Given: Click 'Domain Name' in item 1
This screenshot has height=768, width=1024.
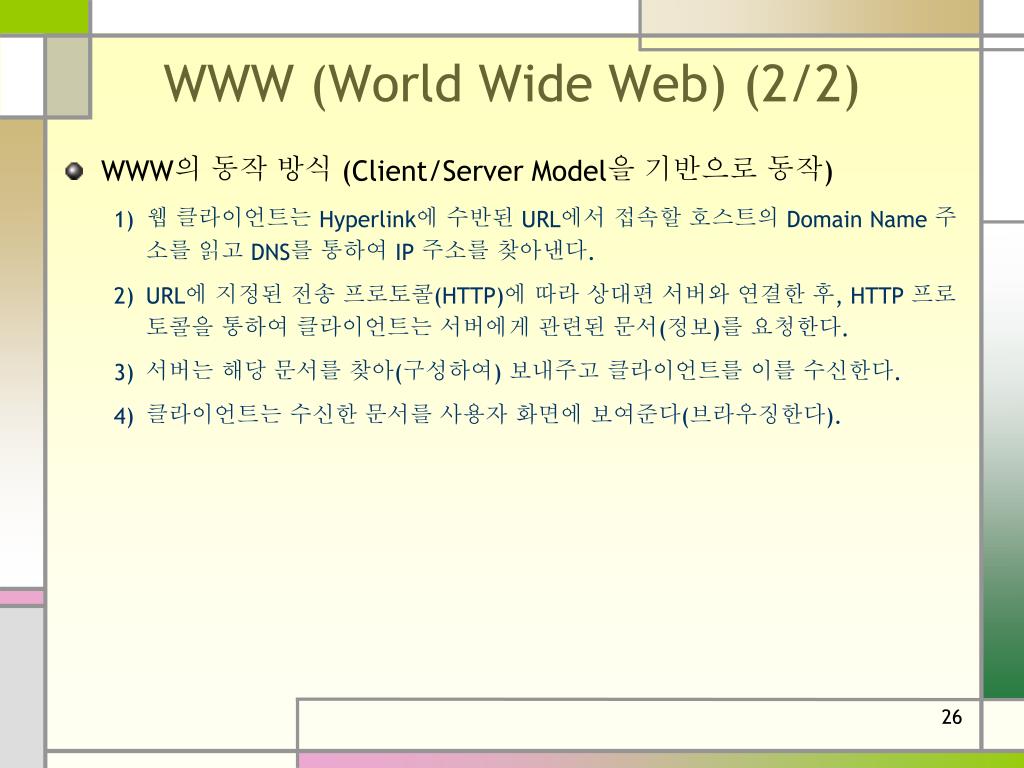Looking at the screenshot, I should [x=856, y=219].
